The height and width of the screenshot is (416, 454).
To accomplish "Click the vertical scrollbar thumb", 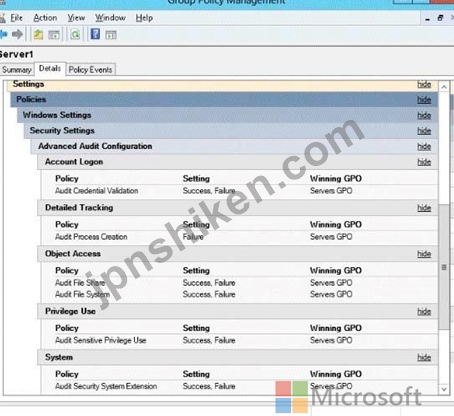I will click(444, 267).
